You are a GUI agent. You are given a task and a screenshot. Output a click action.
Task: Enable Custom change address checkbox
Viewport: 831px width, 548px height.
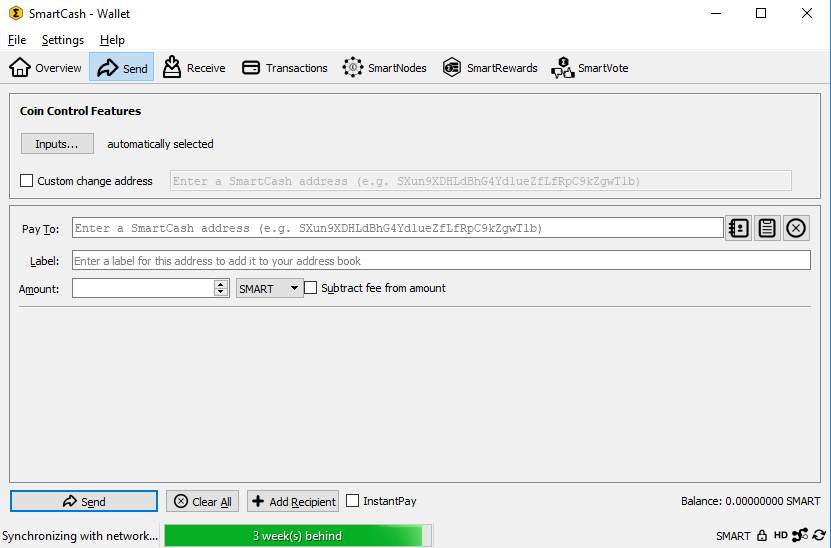click(26, 180)
